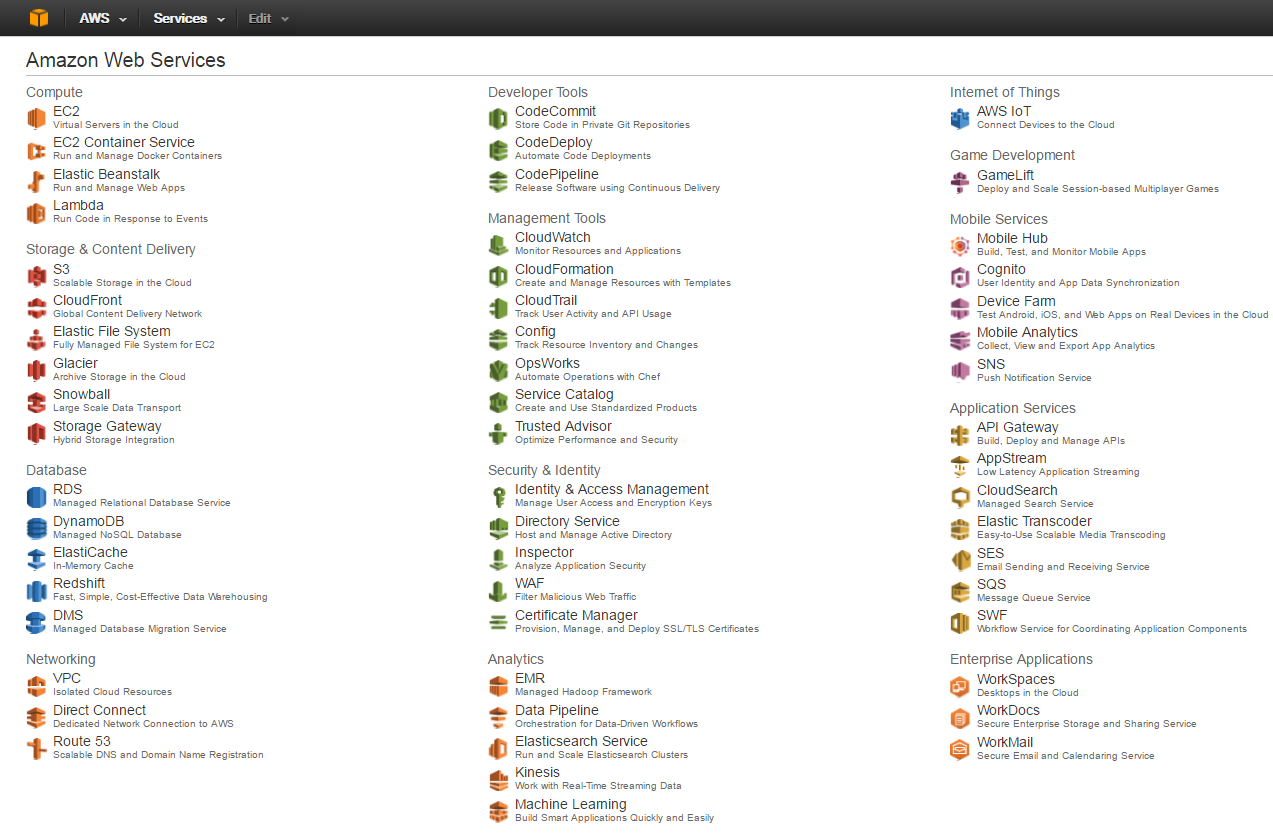Open the OpsWorks link
Image resolution: width=1273 pixels, height=833 pixels.
point(547,363)
